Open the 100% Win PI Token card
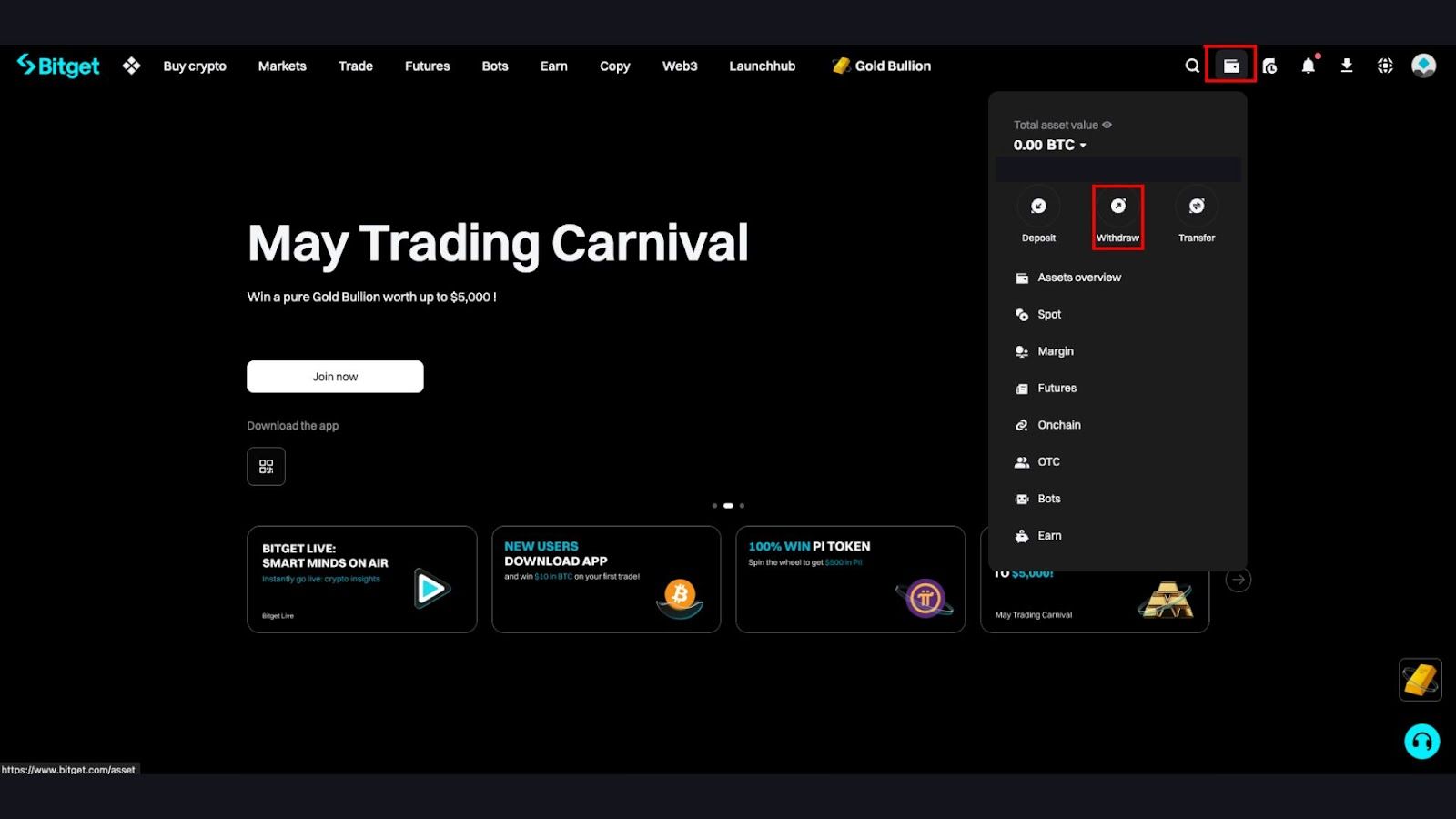Image resolution: width=1456 pixels, height=819 pixels. coord(851,580)
